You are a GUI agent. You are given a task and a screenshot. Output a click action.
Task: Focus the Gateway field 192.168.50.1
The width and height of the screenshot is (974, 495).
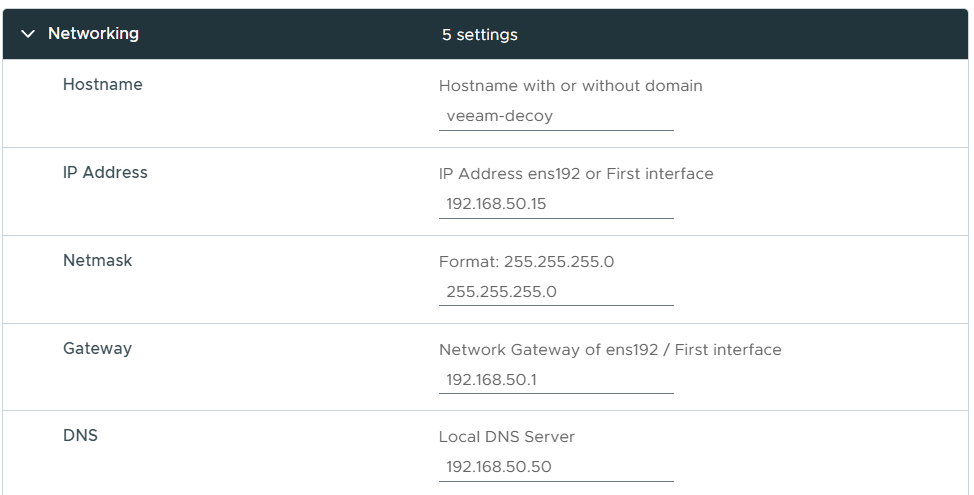pos(555,380)
